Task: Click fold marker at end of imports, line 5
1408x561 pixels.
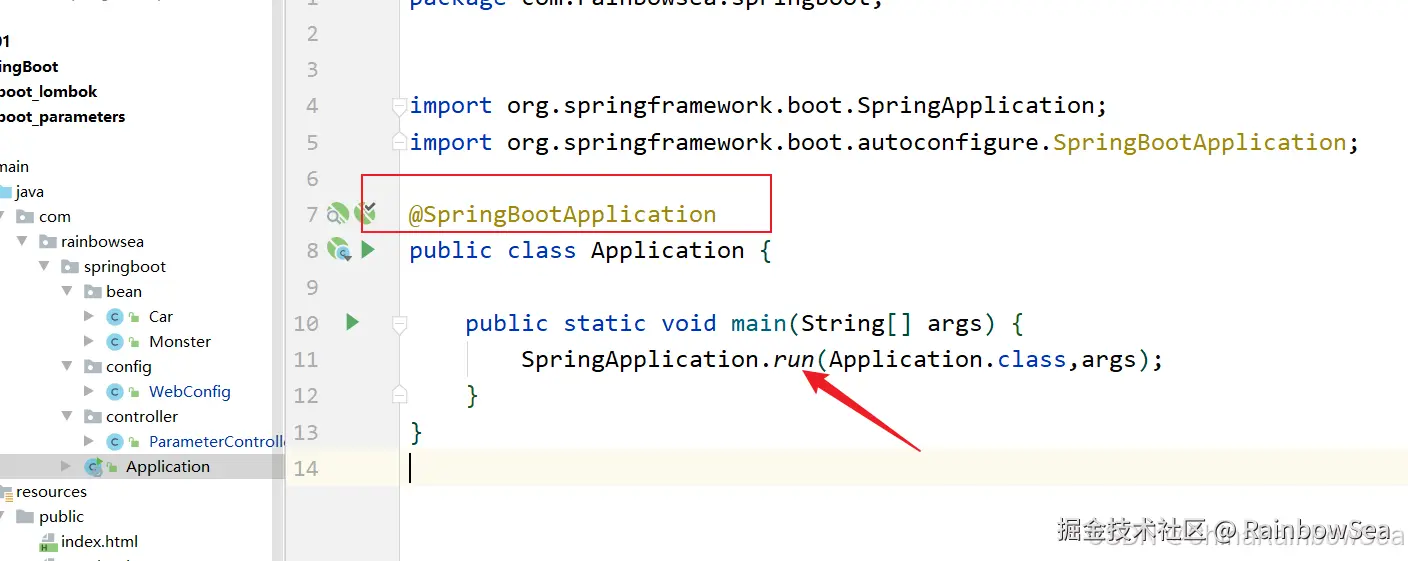Action: [x=400, y=140]
